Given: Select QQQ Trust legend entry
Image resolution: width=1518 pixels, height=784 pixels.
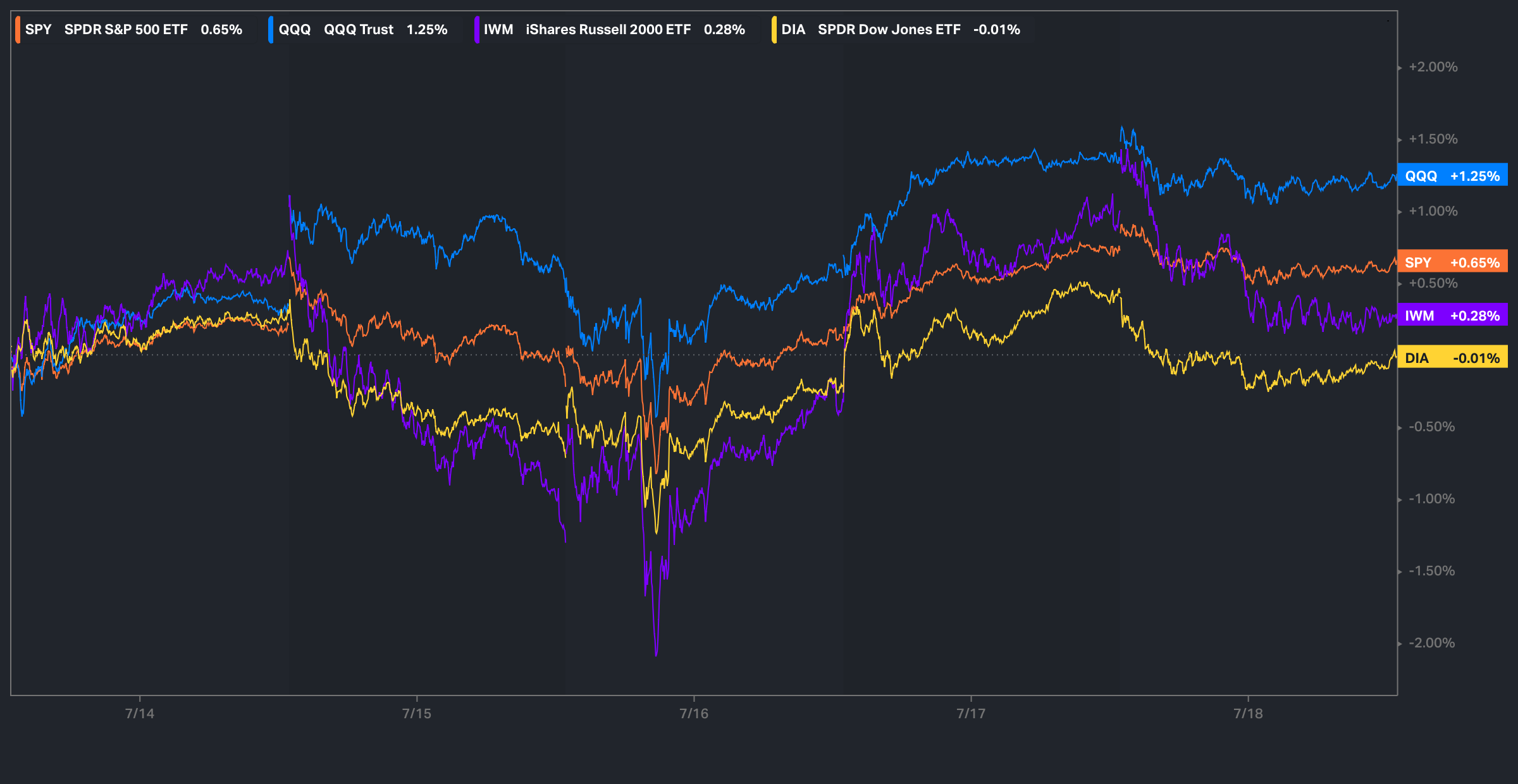Looking at the screenshot, I should [x=358, y=30].
